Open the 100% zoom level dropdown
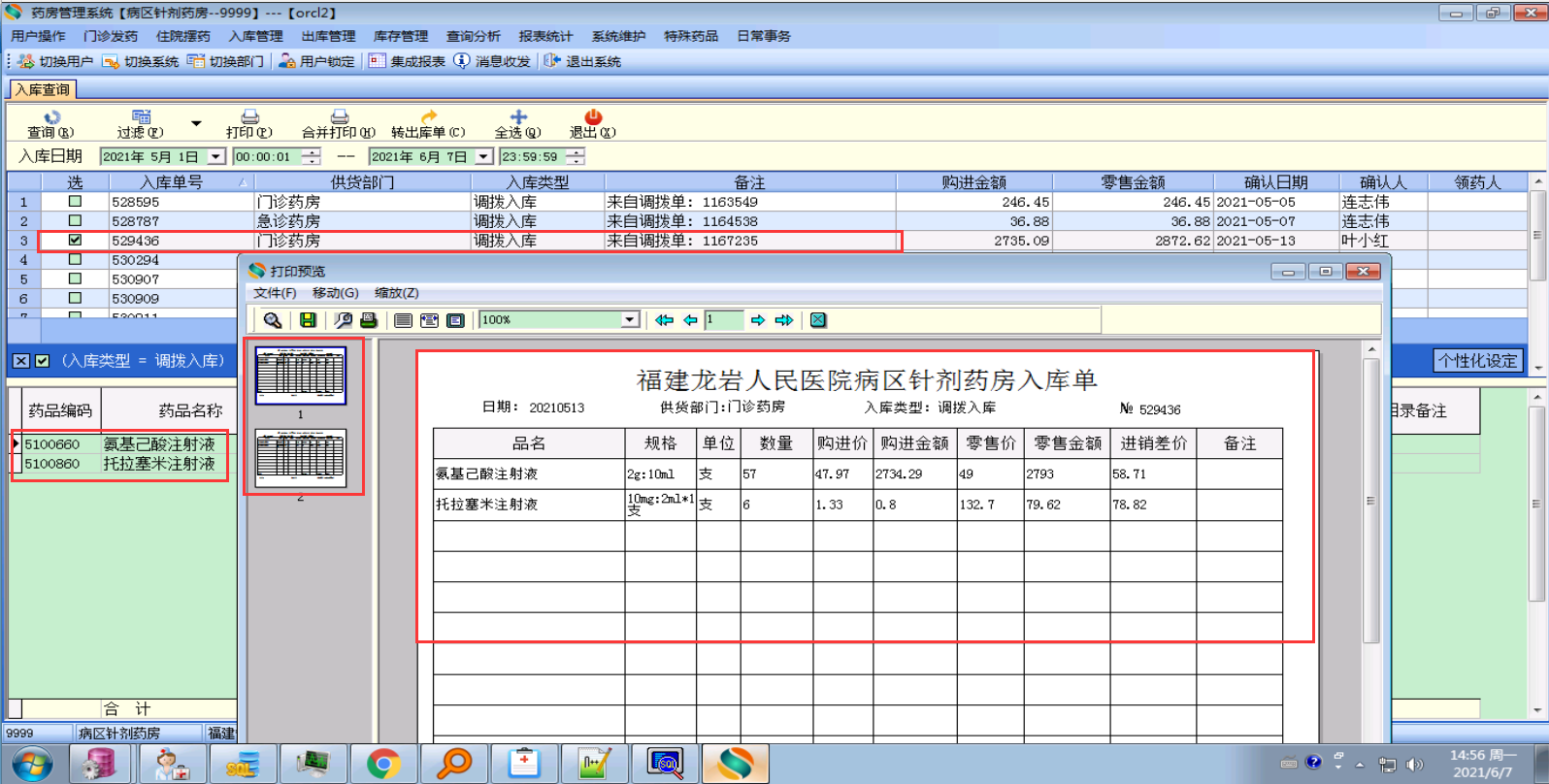 pos(630,320)
